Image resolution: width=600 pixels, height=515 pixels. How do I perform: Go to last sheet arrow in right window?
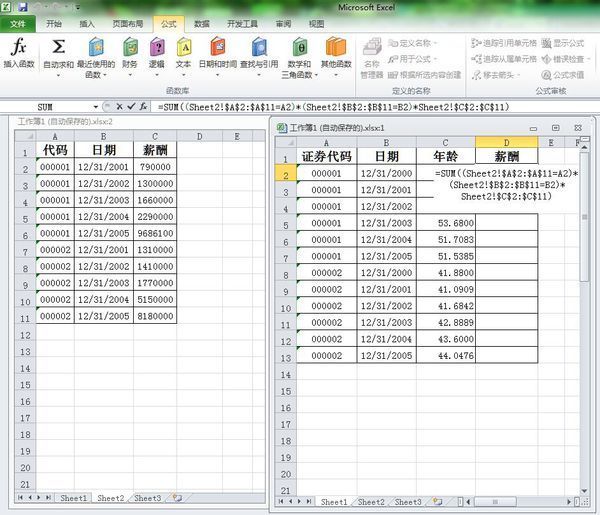309,501
